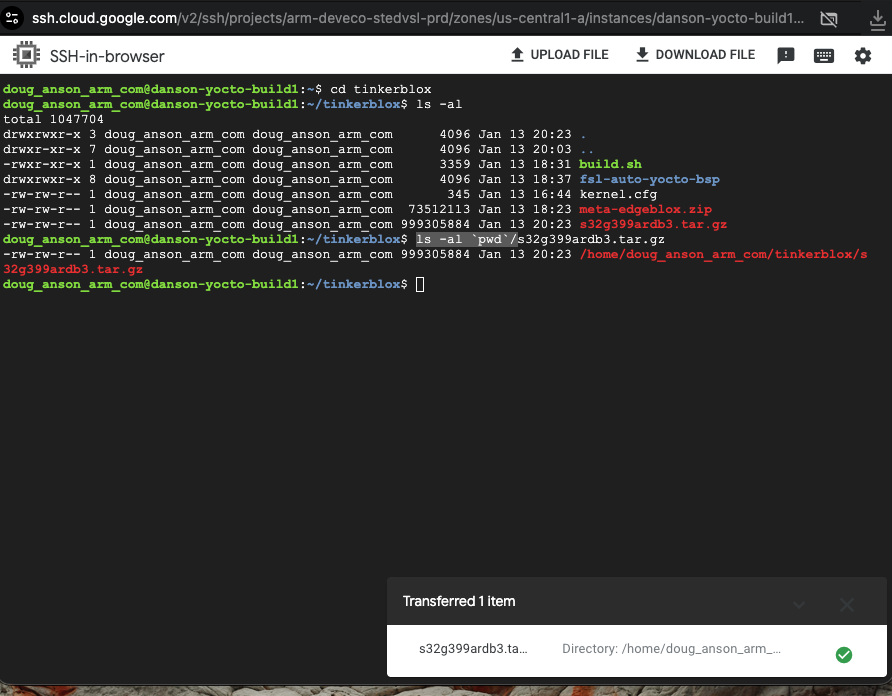
Task: Select s32g399ardb3.ta… in the transfer list
Action: [x=472, y=648]
